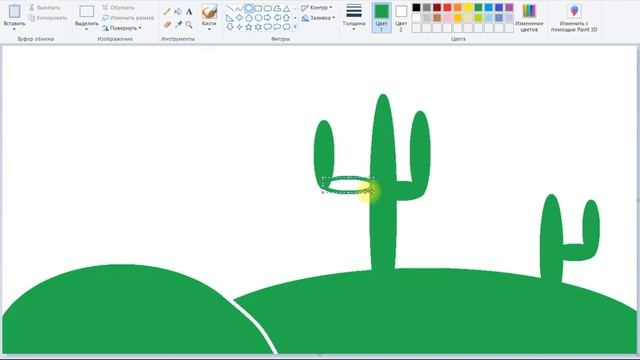Select the Fill with color bucket tool
The image size is (640, 360).
click(x=178, y=11)
